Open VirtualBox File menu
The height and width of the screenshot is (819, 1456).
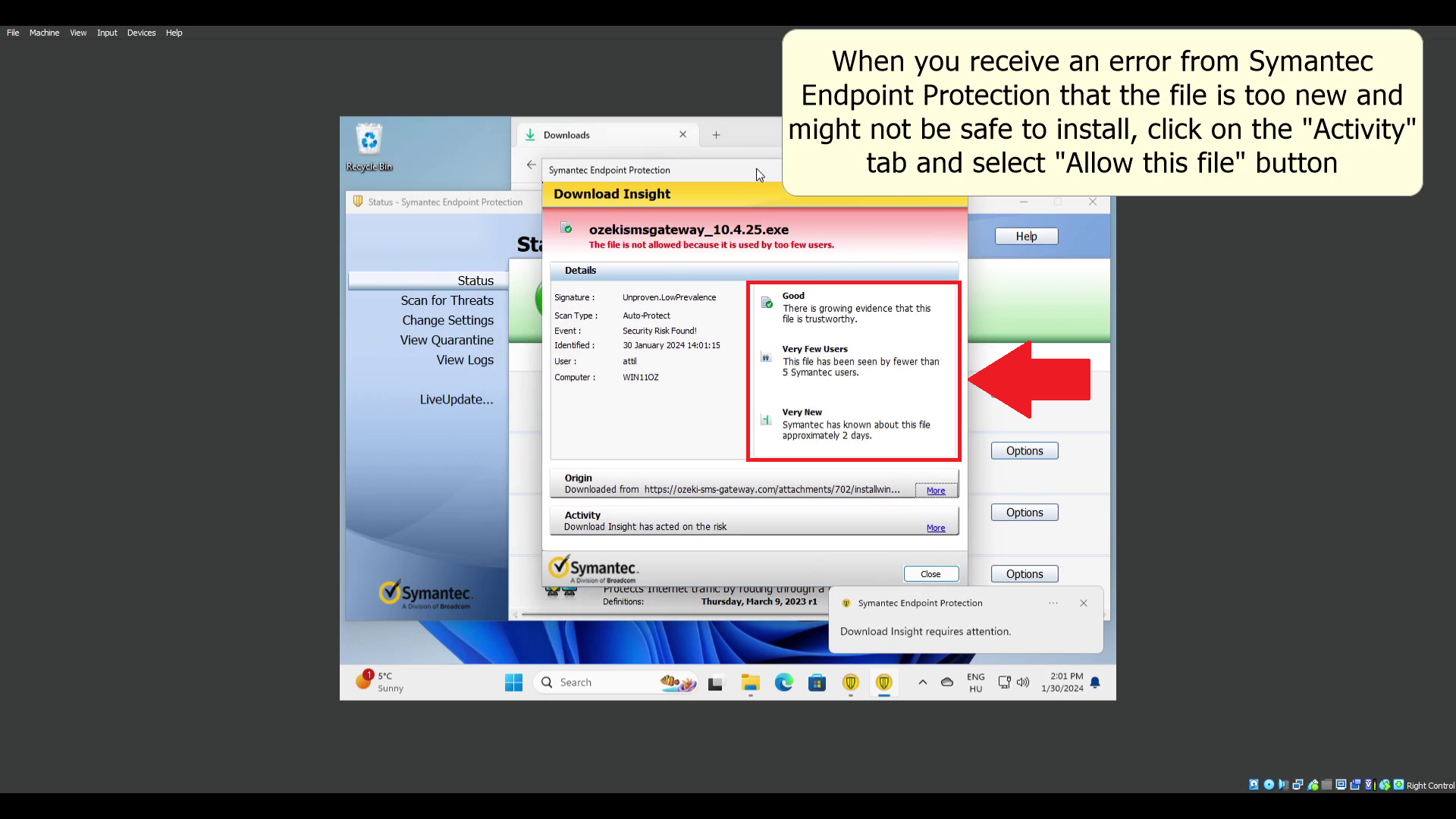click(13, 33)
